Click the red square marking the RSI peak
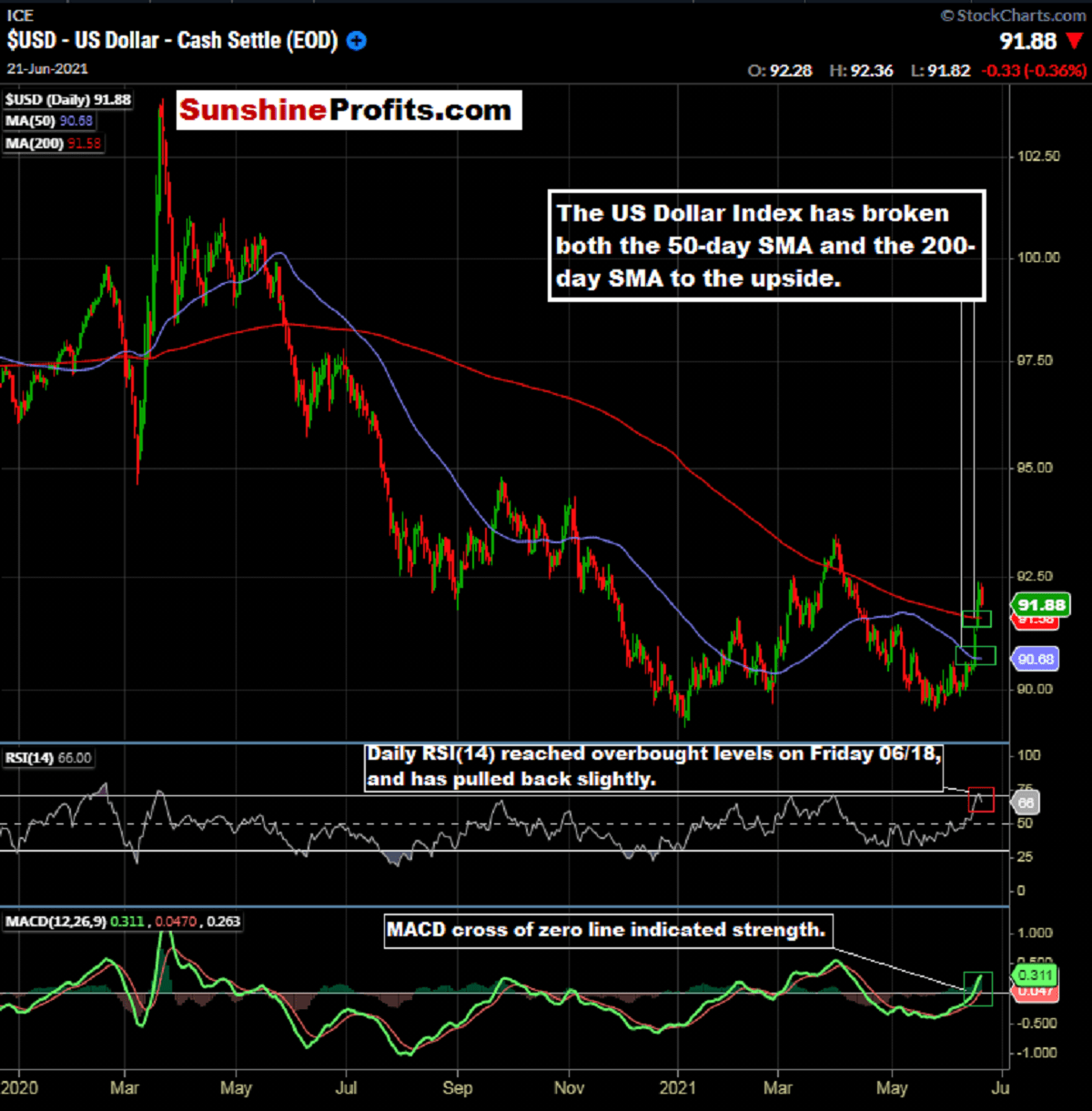 pos(981,800)
